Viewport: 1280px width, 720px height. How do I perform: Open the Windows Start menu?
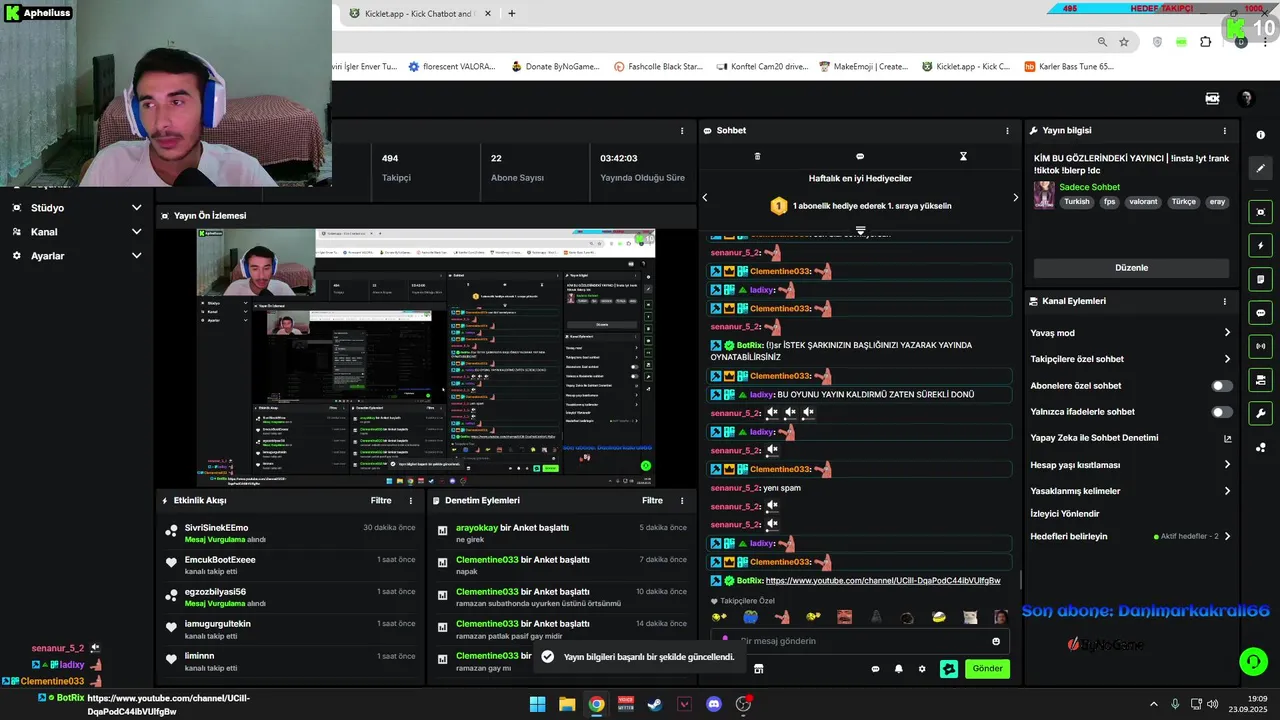(537, 704)
